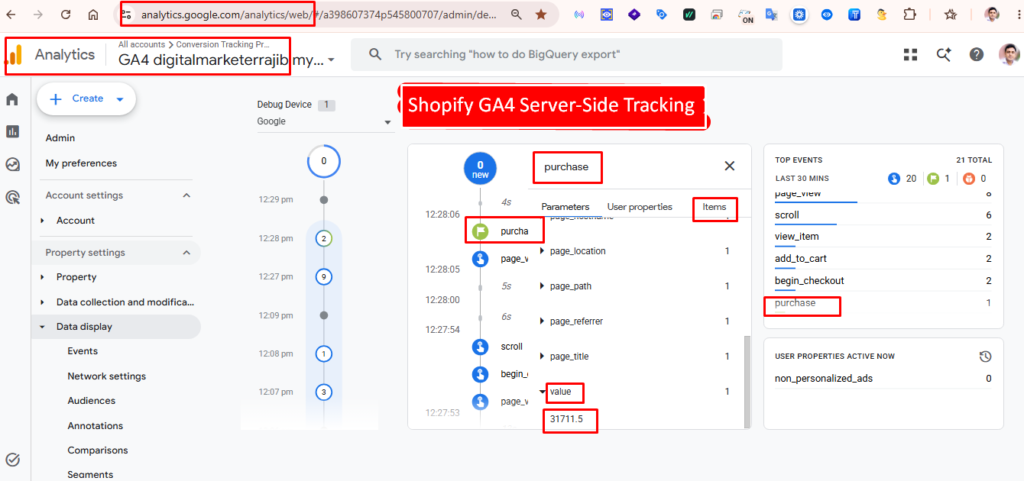1024x481 pixels.
Task: Open the Extensions puzzle piece menu
Action: 909,14
